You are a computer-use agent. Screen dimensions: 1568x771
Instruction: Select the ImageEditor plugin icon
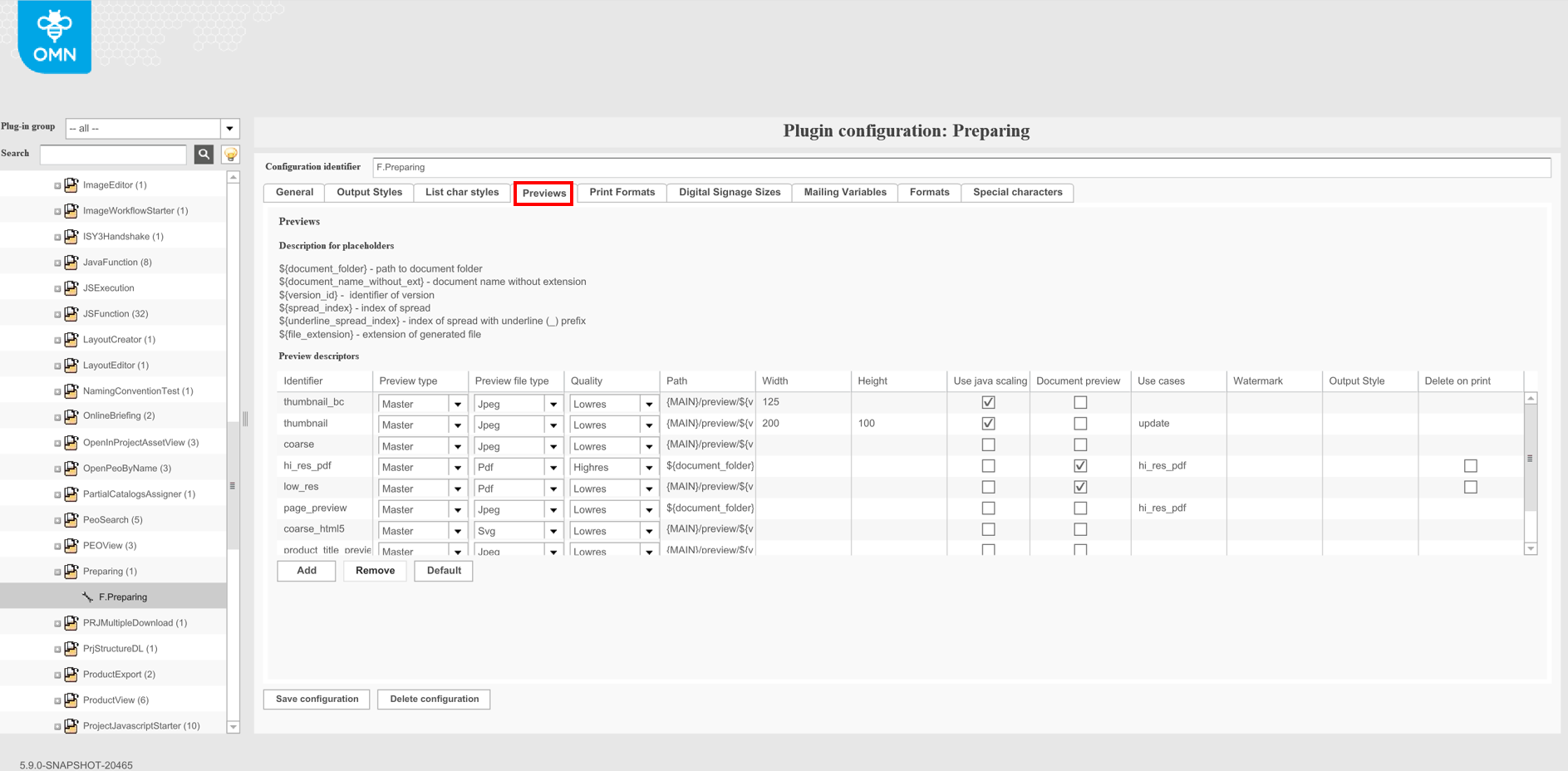71,184
